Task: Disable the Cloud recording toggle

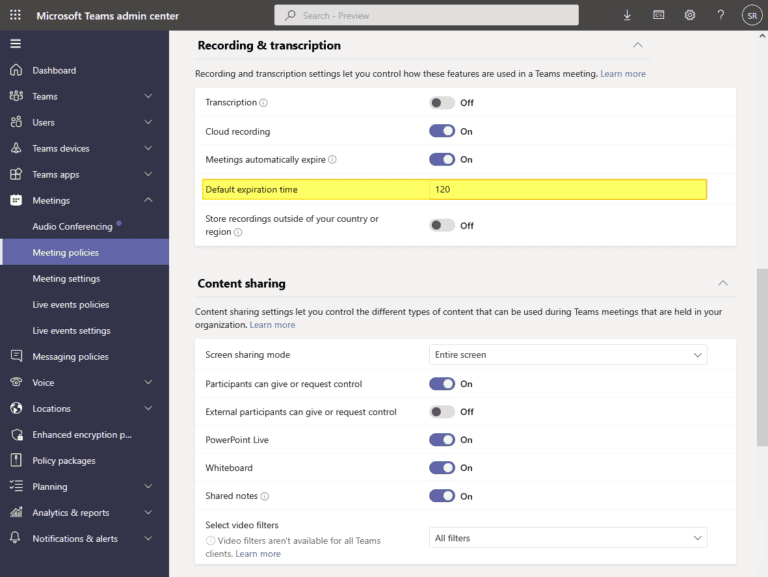Action: point(442,131)
